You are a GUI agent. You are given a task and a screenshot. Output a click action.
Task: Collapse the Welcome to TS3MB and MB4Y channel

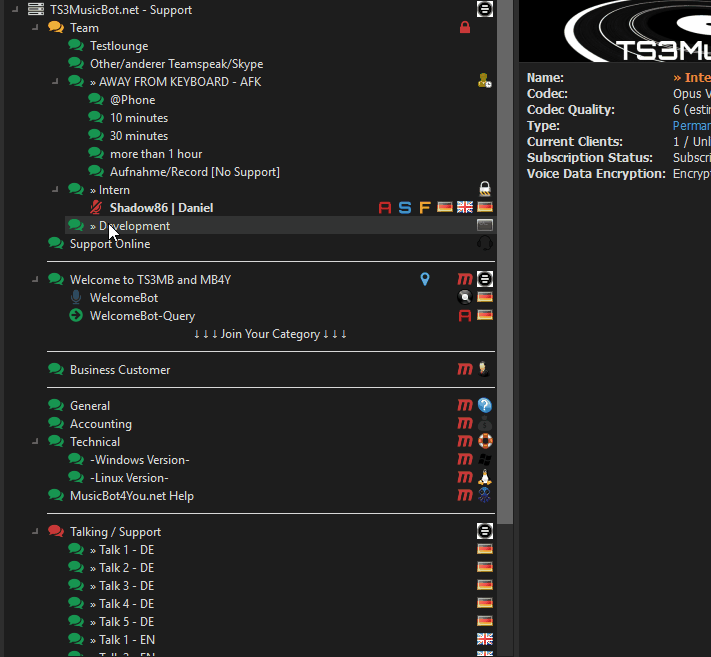click(x=35, y=279)
